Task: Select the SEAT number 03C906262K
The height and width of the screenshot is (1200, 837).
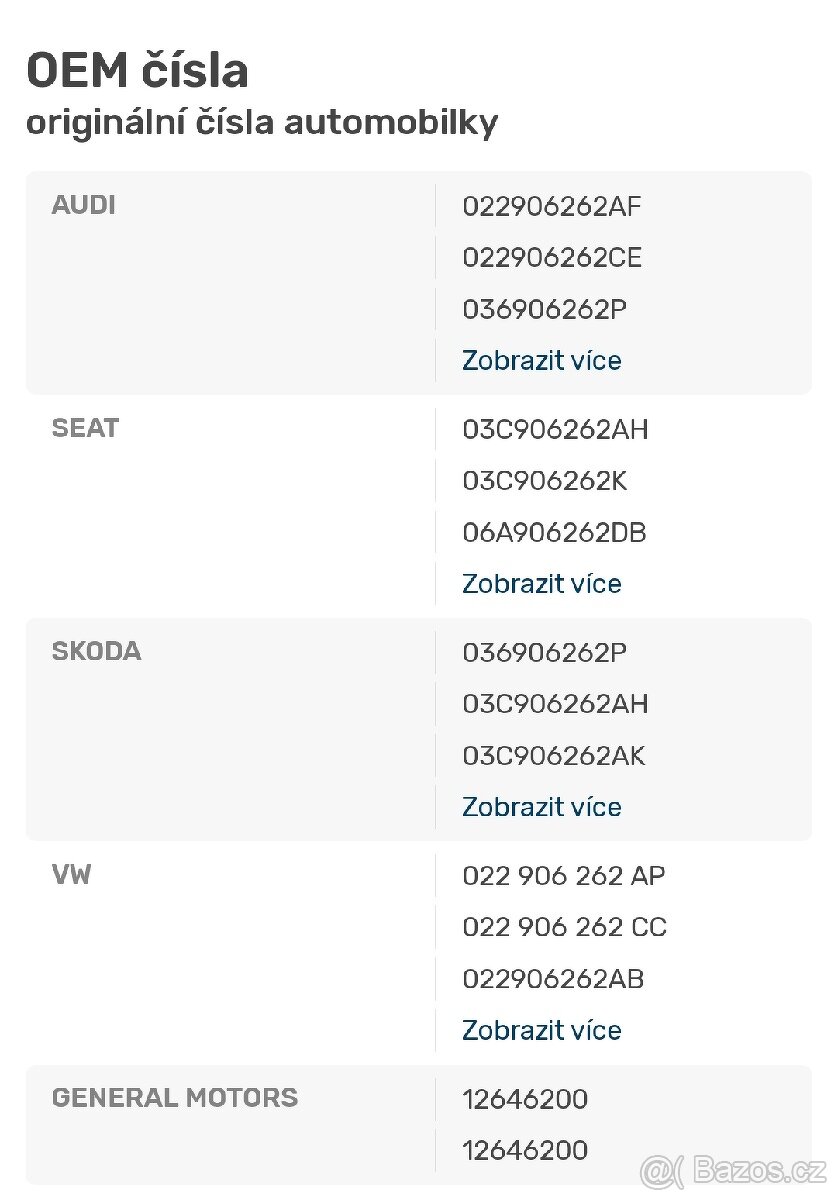Action: 544,481
